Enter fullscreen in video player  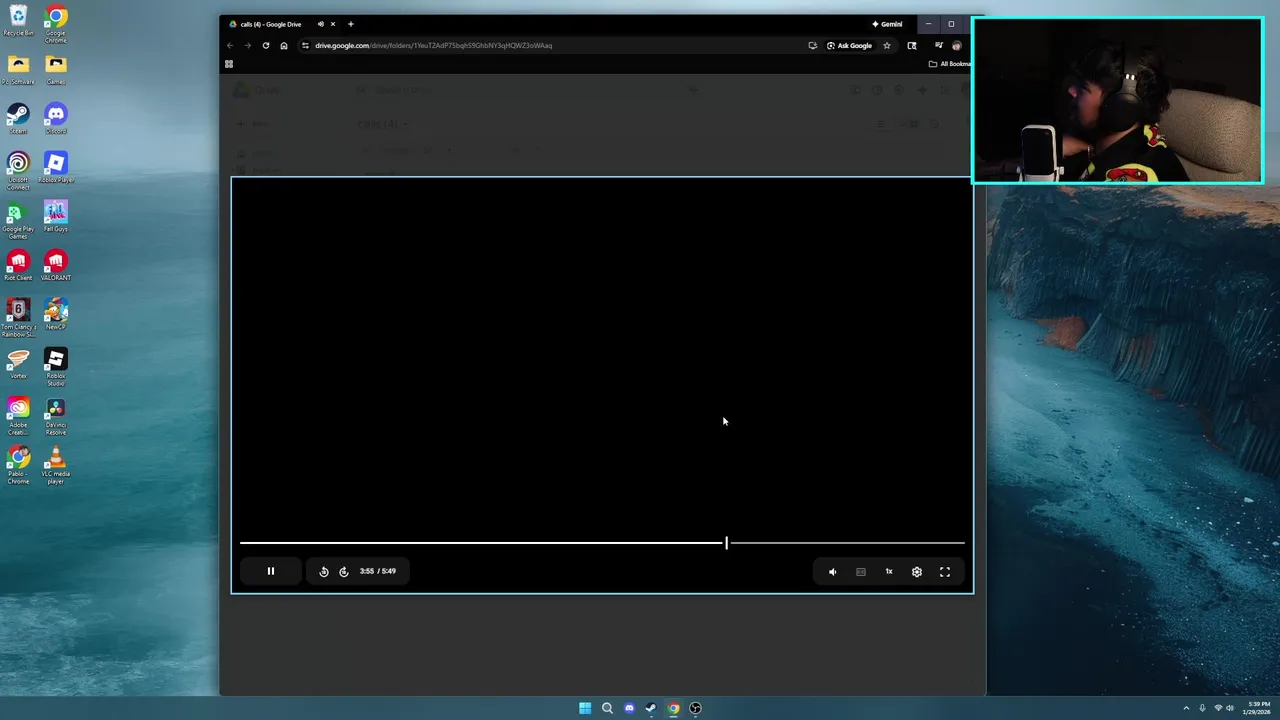click(945, 571)
